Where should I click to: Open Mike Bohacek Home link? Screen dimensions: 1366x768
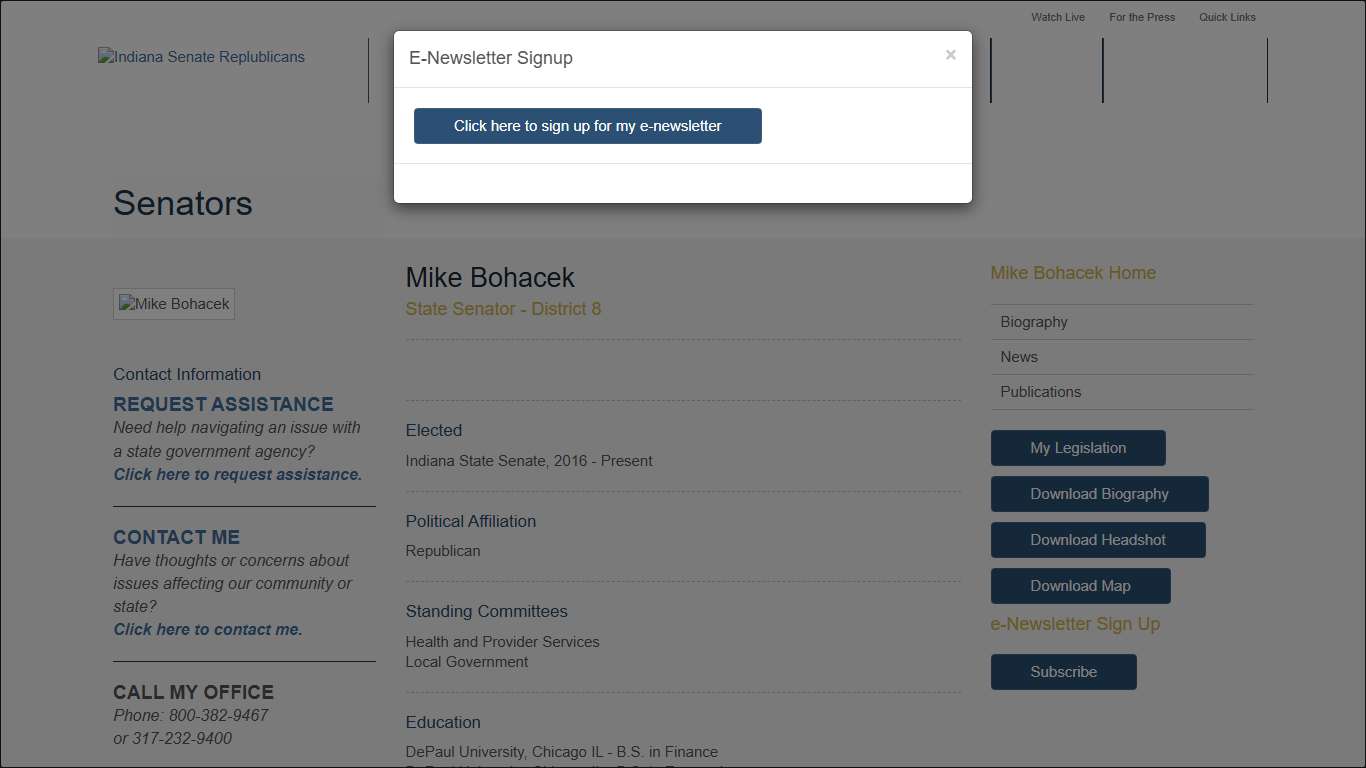pos(1072,273)
